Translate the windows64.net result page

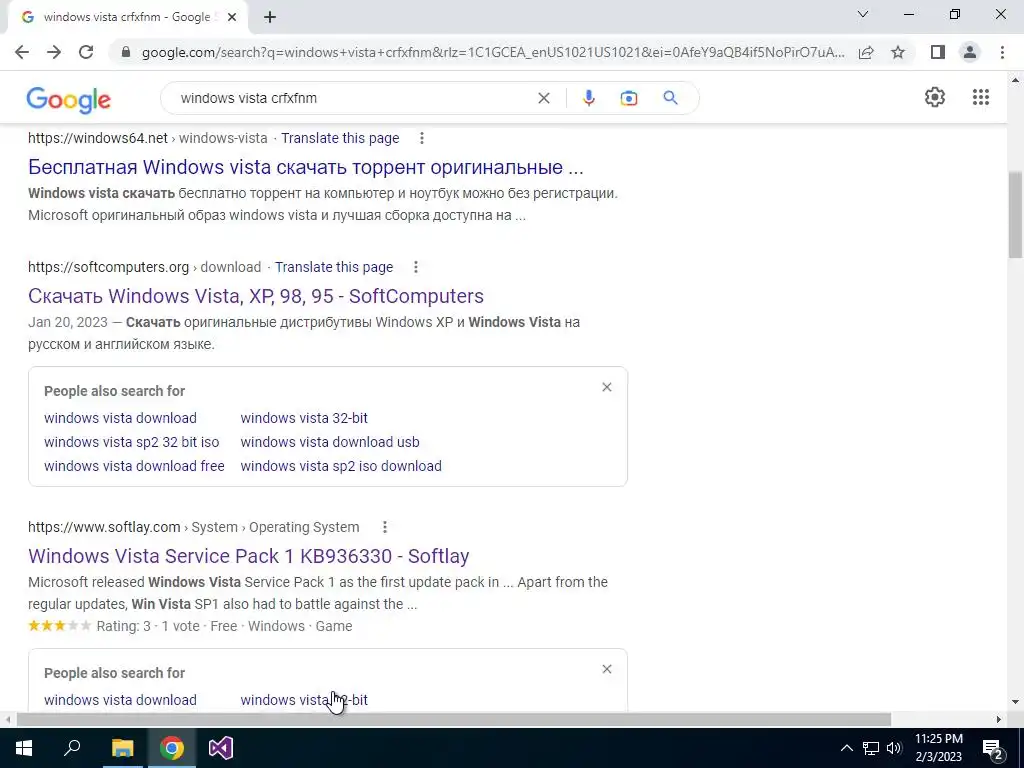click(340, 138)
